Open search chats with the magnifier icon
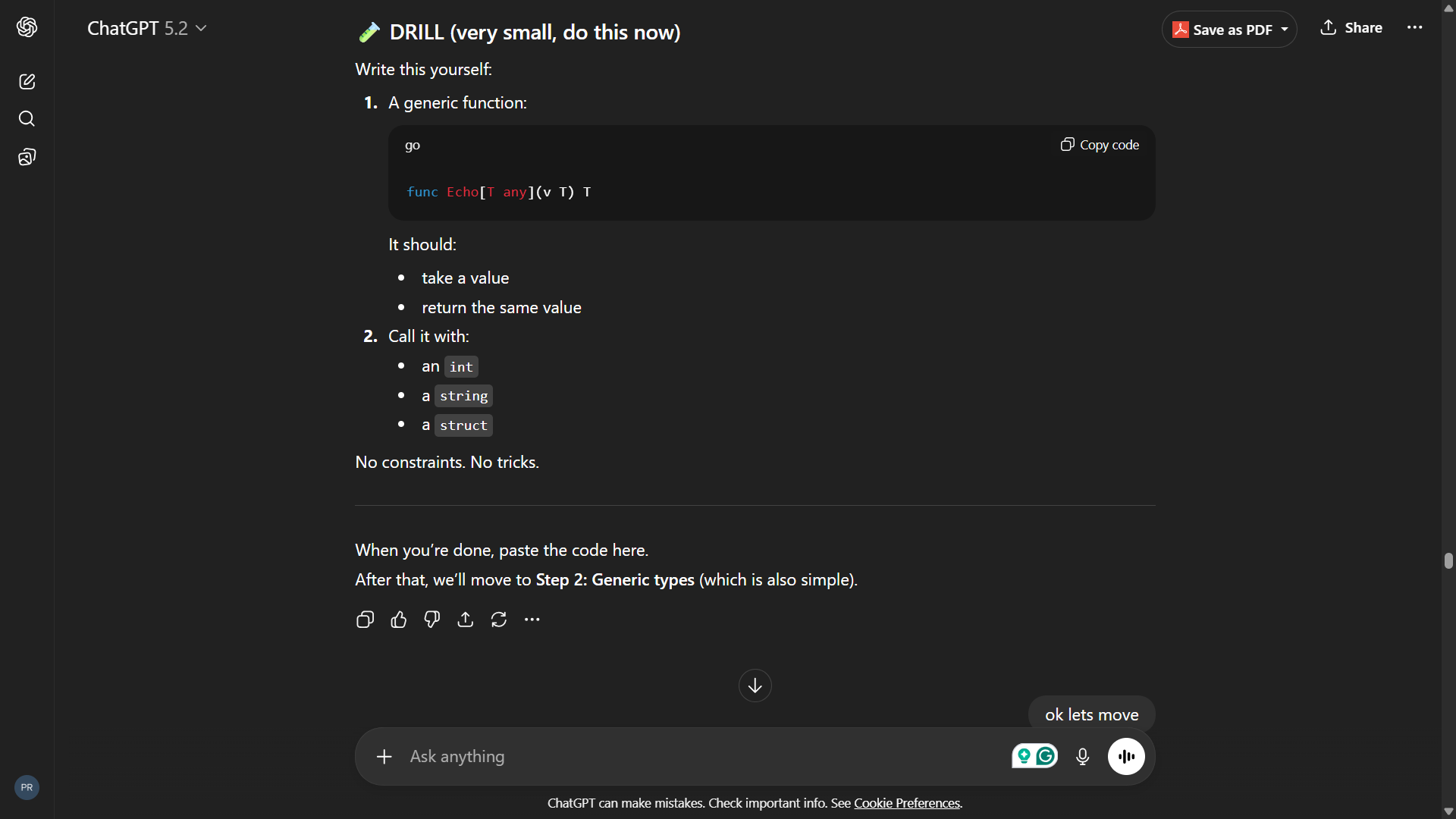This screenshot has height=819, width=1456. click(27, 119)
